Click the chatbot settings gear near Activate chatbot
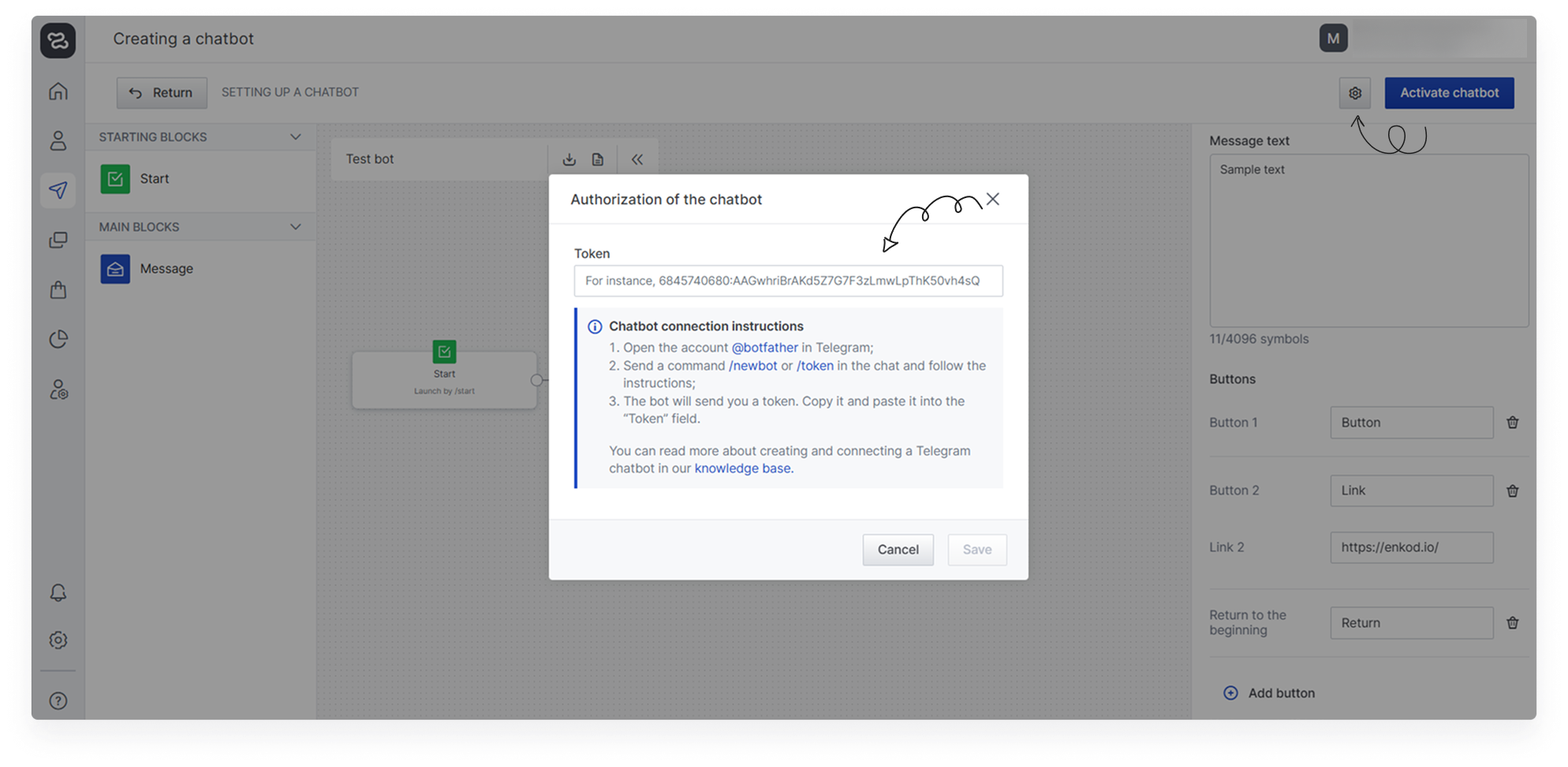The image size is (1568, 767). [x=1354, y=93]
